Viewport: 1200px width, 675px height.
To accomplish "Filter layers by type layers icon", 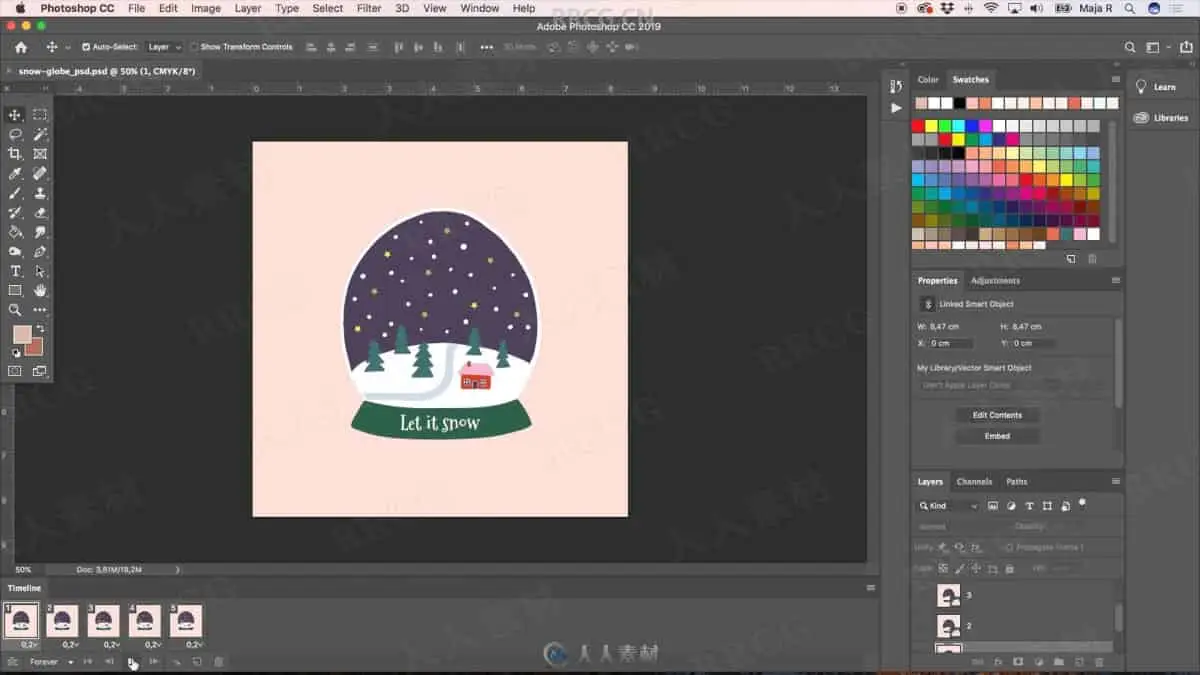I will pos(1029,506).
